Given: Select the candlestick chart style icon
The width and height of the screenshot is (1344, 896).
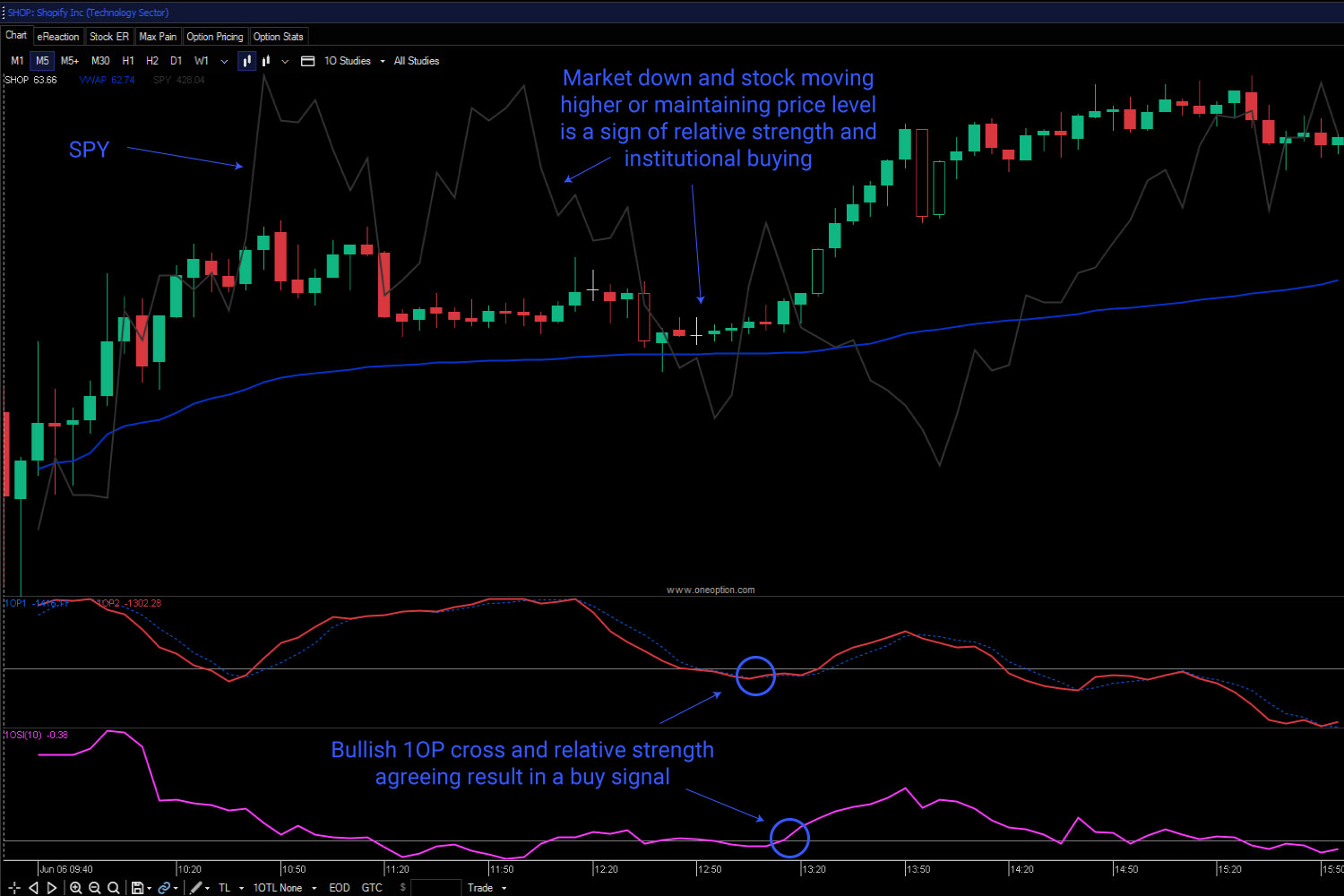Looking at the screenshot, I should pos(246,60).
